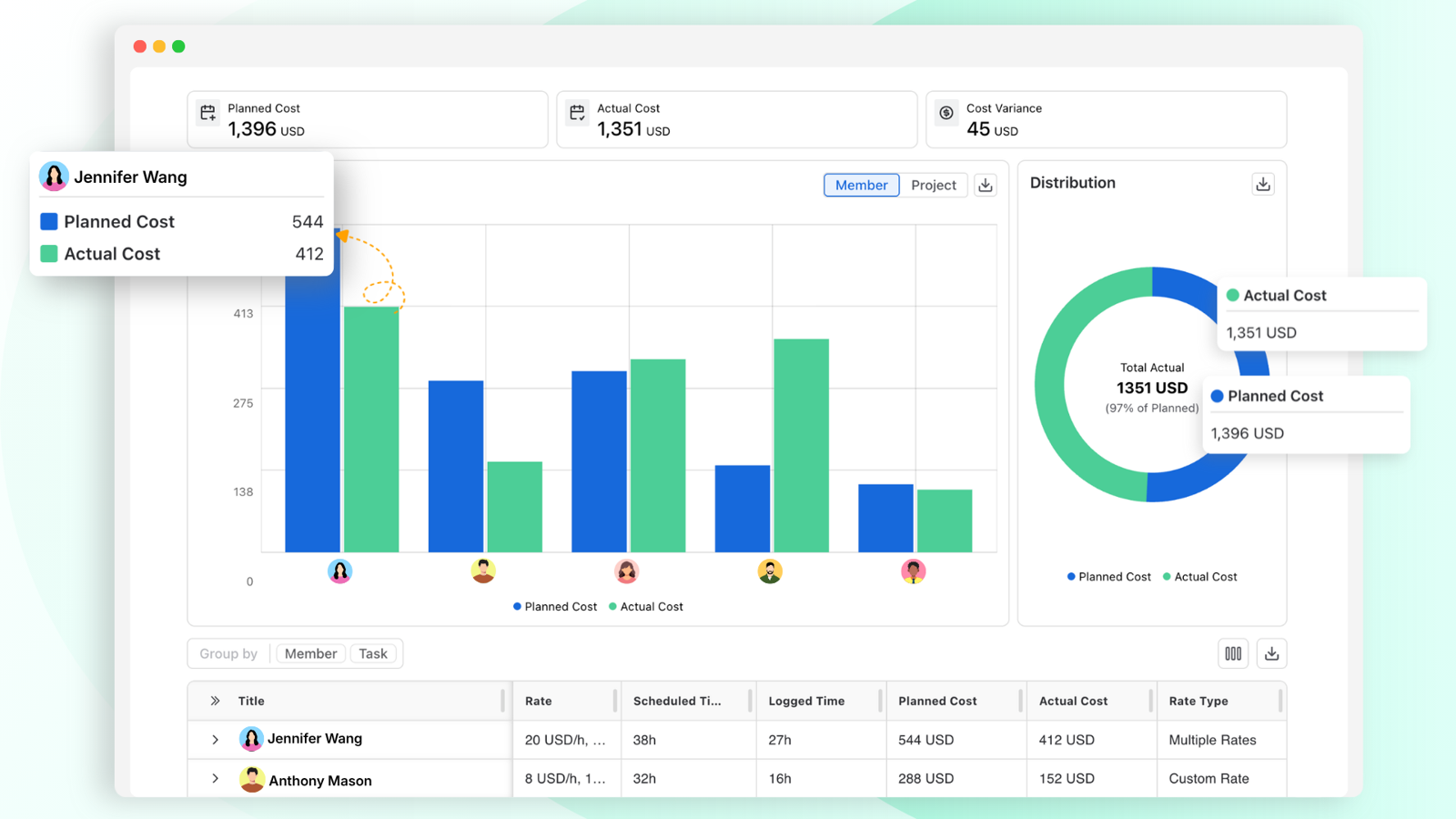Select Jennifer Wang's avatar under the chart
The width and height of the screenshot is (1456, 819).
(339, 571)
